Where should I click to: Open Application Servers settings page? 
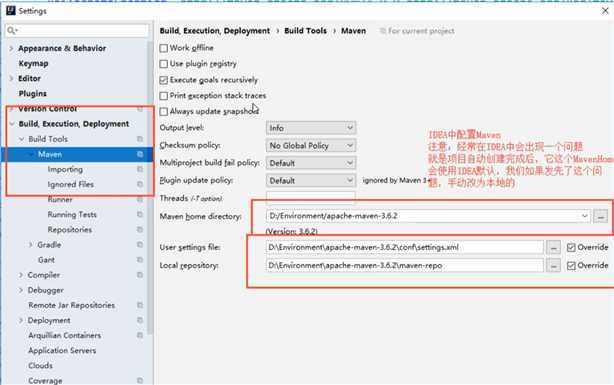coord(62,351)
